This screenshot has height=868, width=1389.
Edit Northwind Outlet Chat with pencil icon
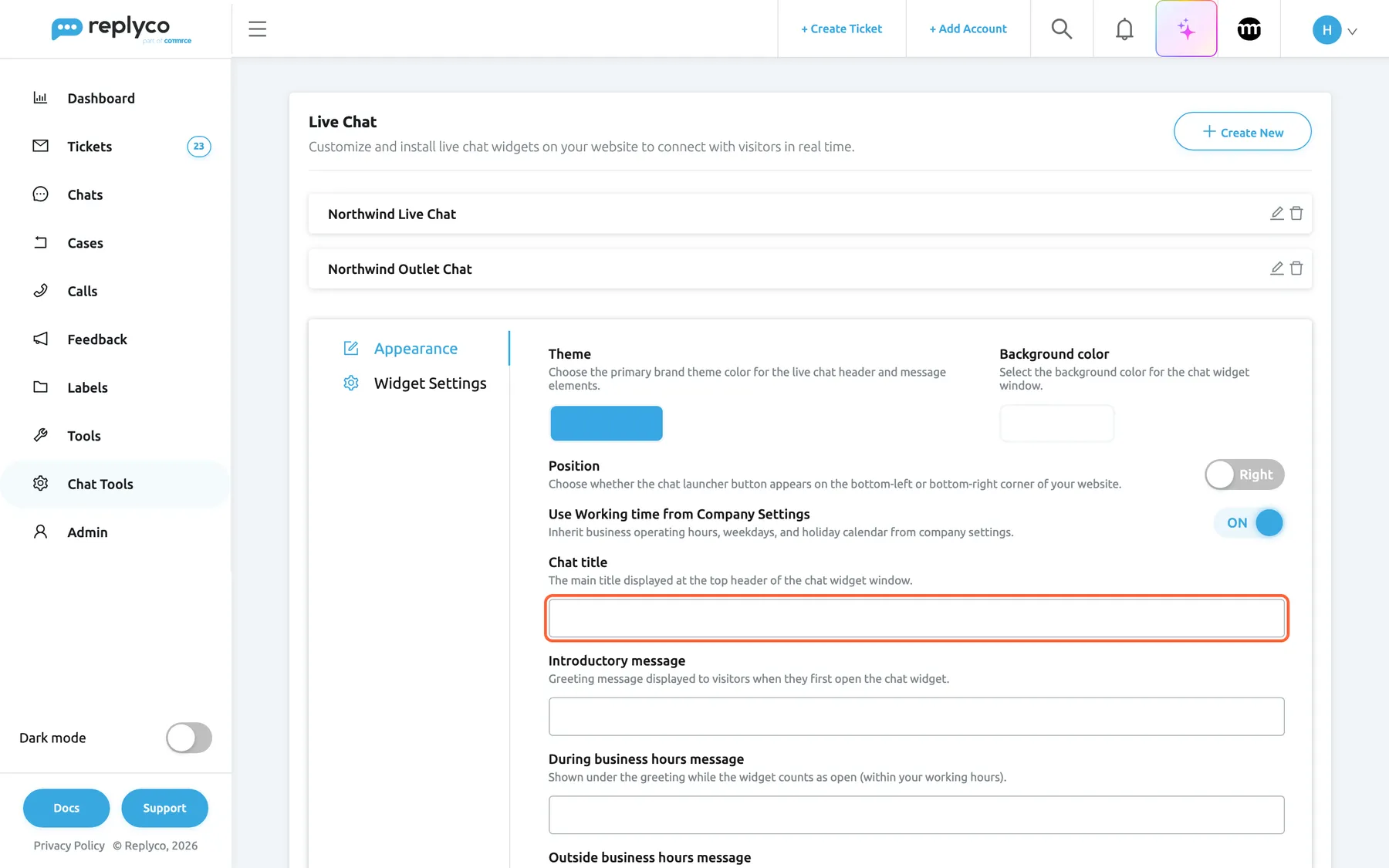coord(1277,268)
